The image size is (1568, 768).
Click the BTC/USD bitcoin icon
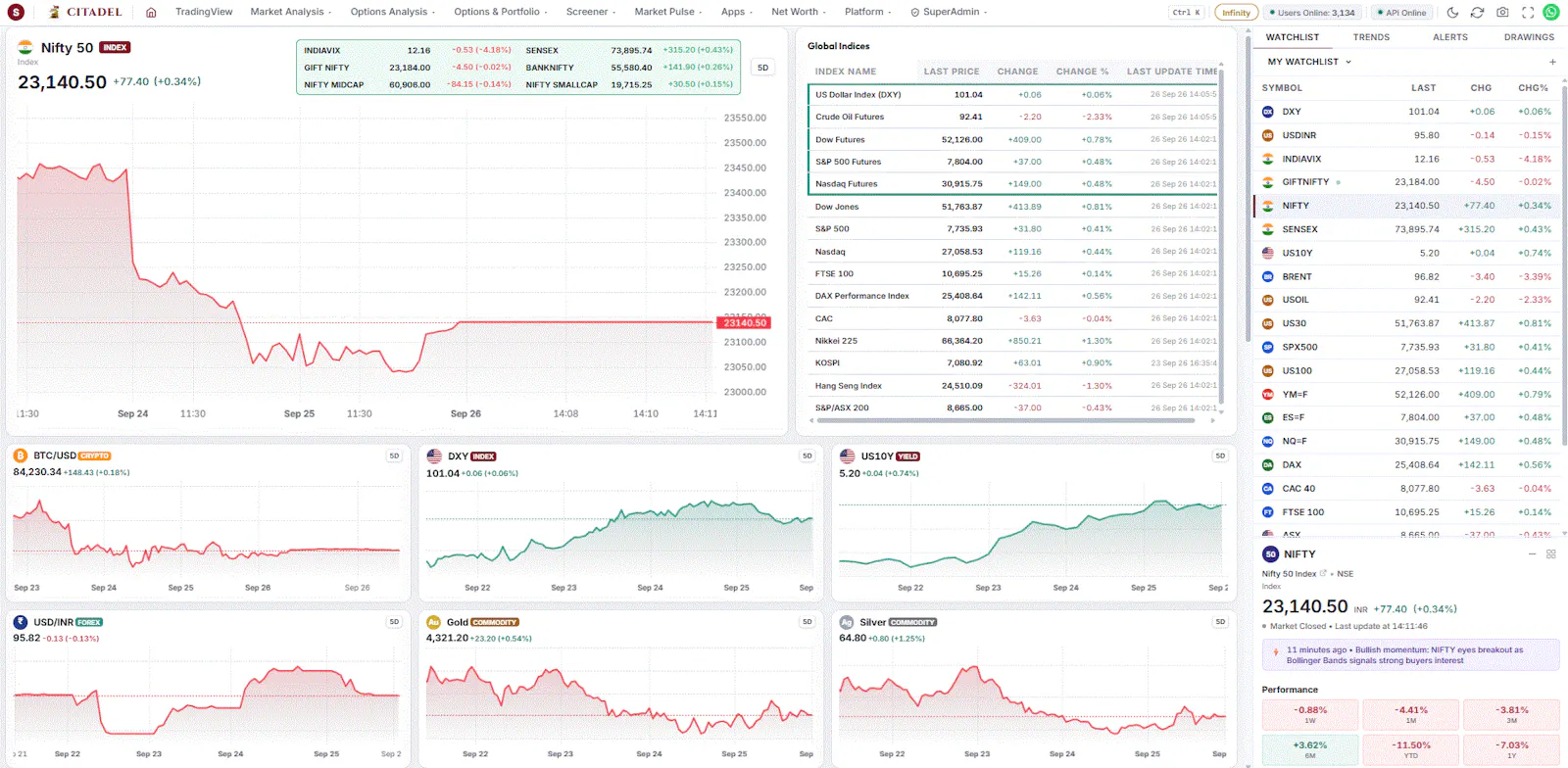tap(21, 456)
